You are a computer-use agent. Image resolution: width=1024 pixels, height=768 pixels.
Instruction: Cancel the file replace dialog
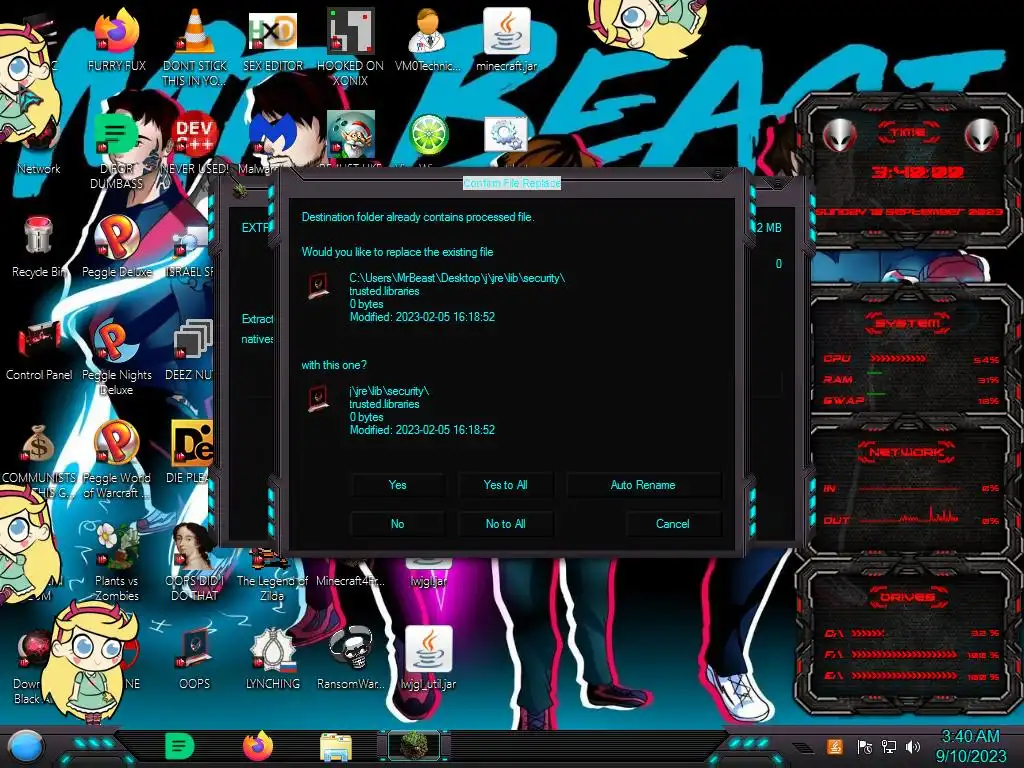pyautogui.click(x=673, y=524)
